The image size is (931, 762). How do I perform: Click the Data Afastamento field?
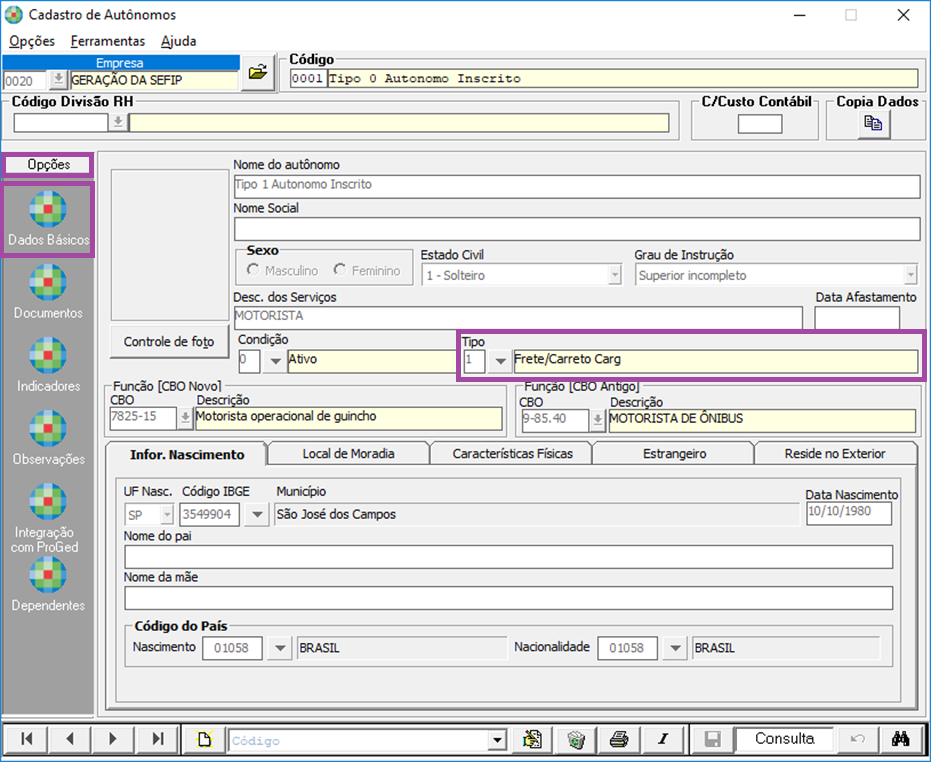[x=857, y=318]
